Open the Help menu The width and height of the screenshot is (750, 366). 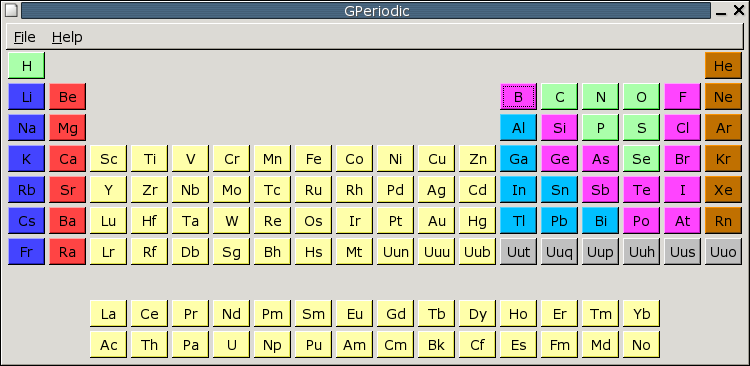pos(67,37)
